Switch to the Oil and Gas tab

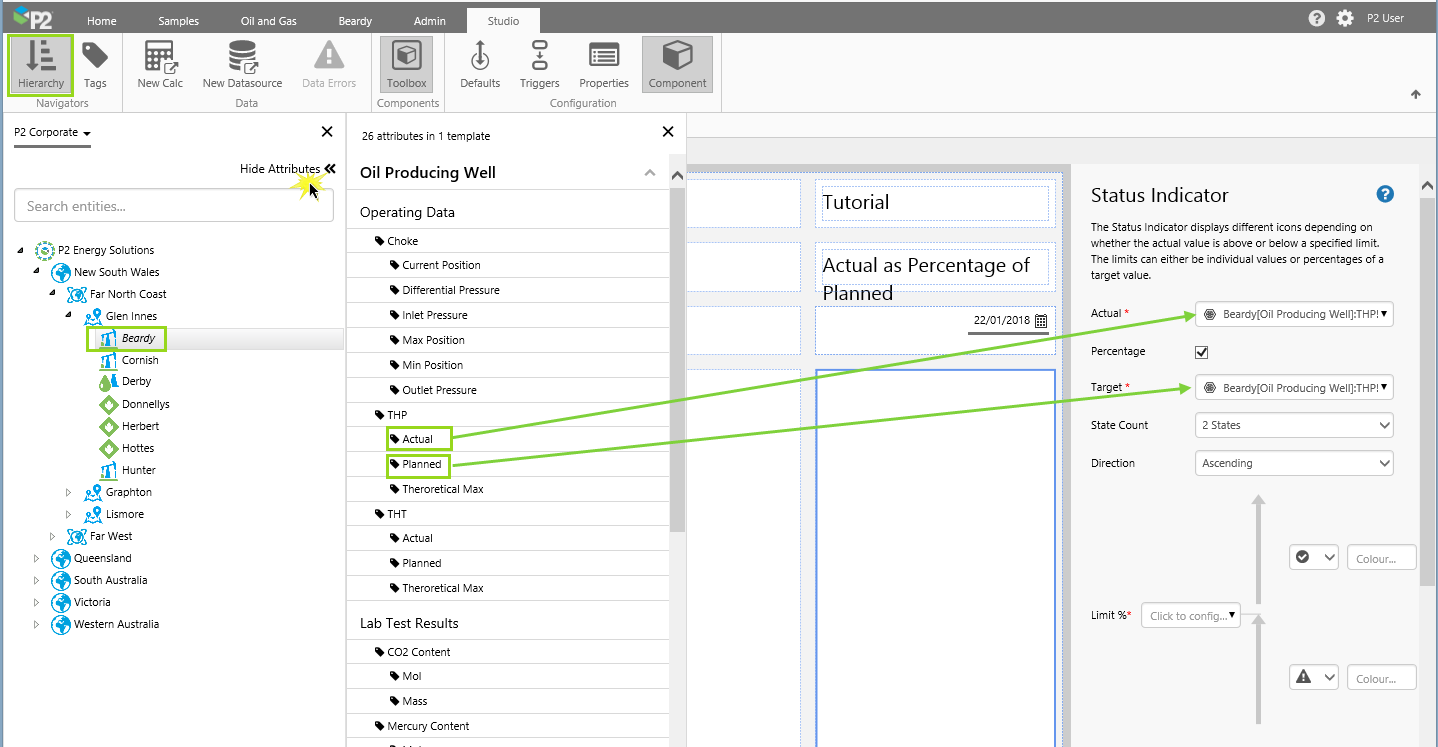point(269,21)
